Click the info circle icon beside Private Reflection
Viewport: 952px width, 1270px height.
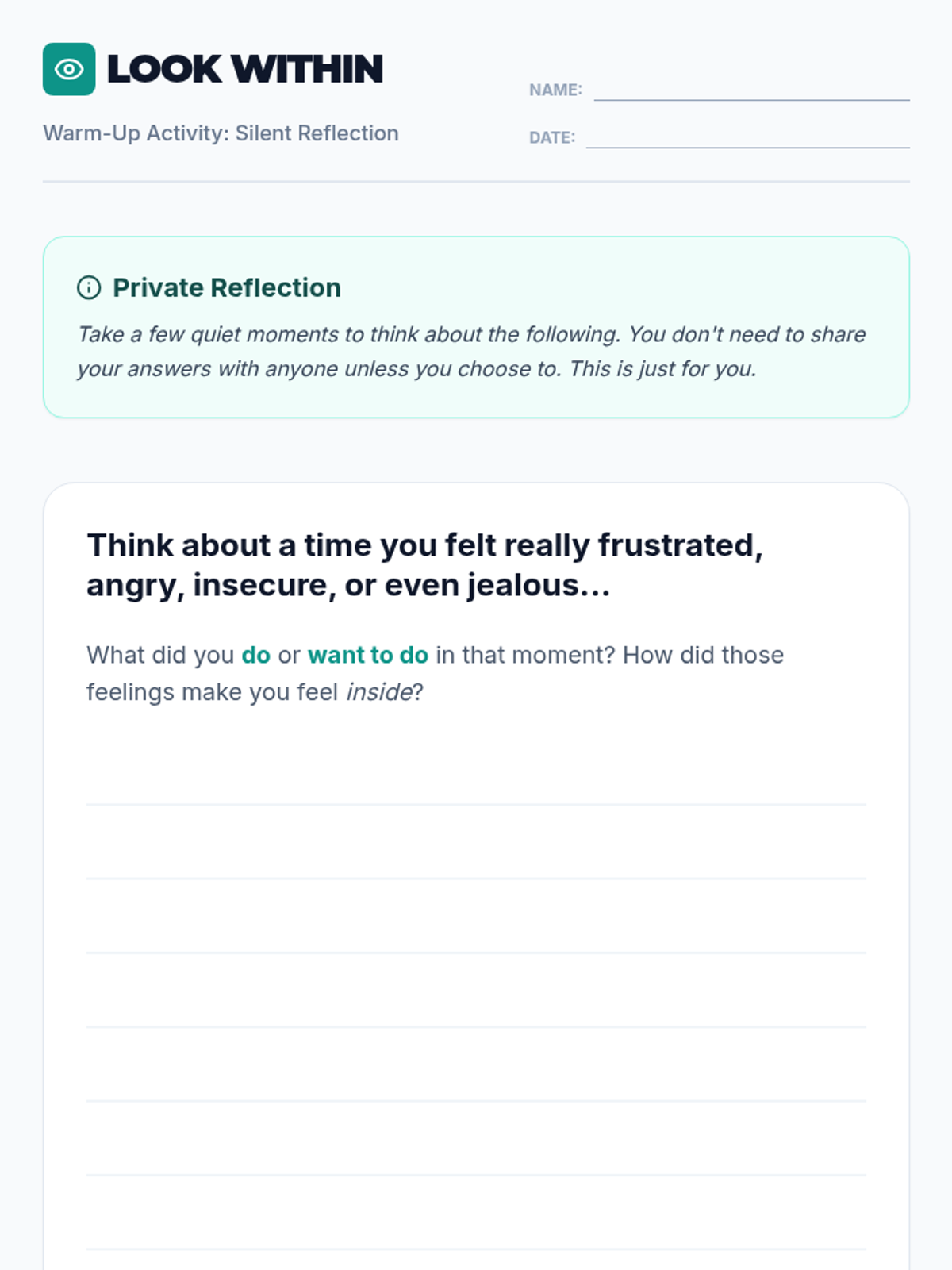pyautogui.click(x=89, y=287)
